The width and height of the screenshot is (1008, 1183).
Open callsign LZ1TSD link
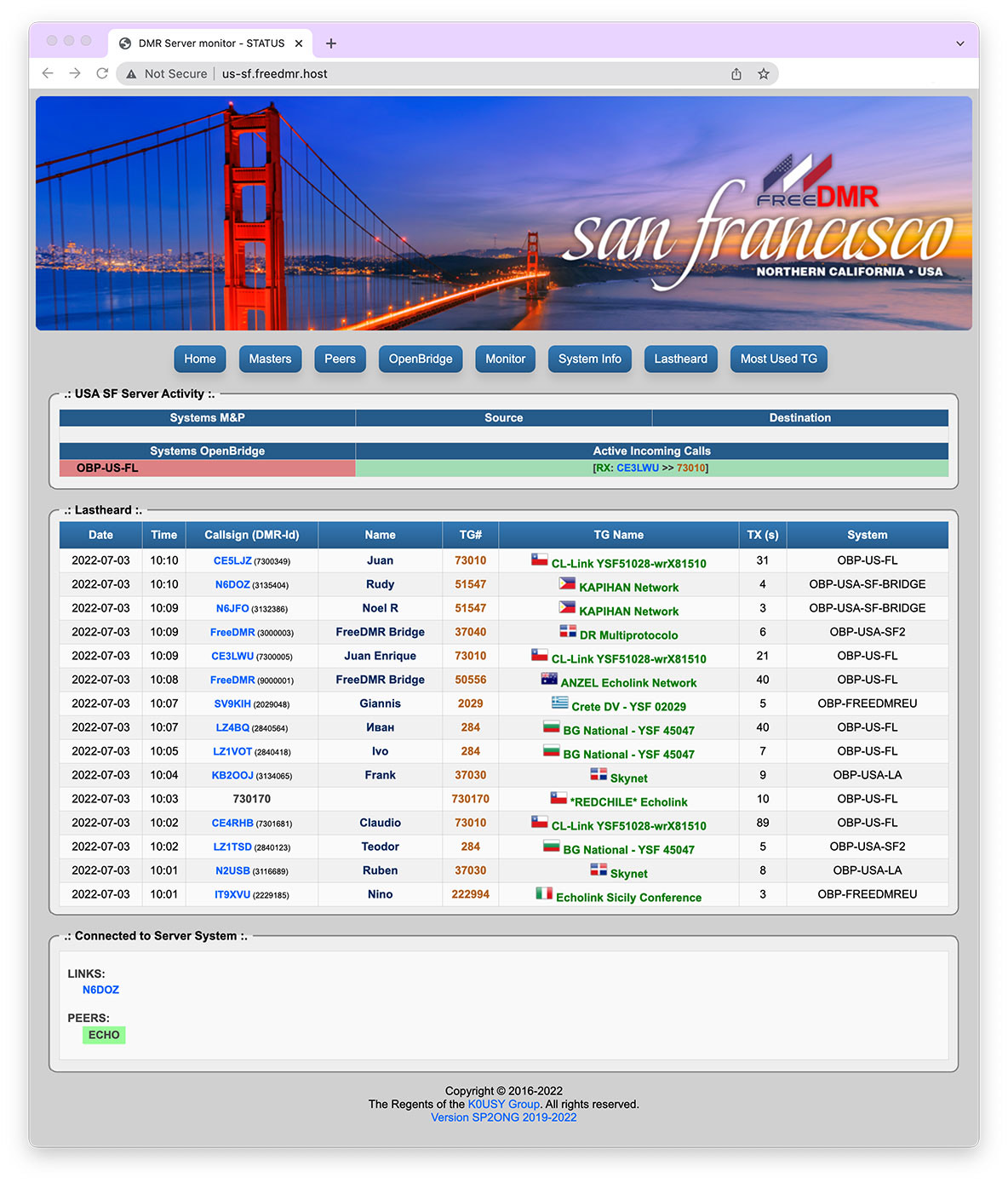pos(232,847)
